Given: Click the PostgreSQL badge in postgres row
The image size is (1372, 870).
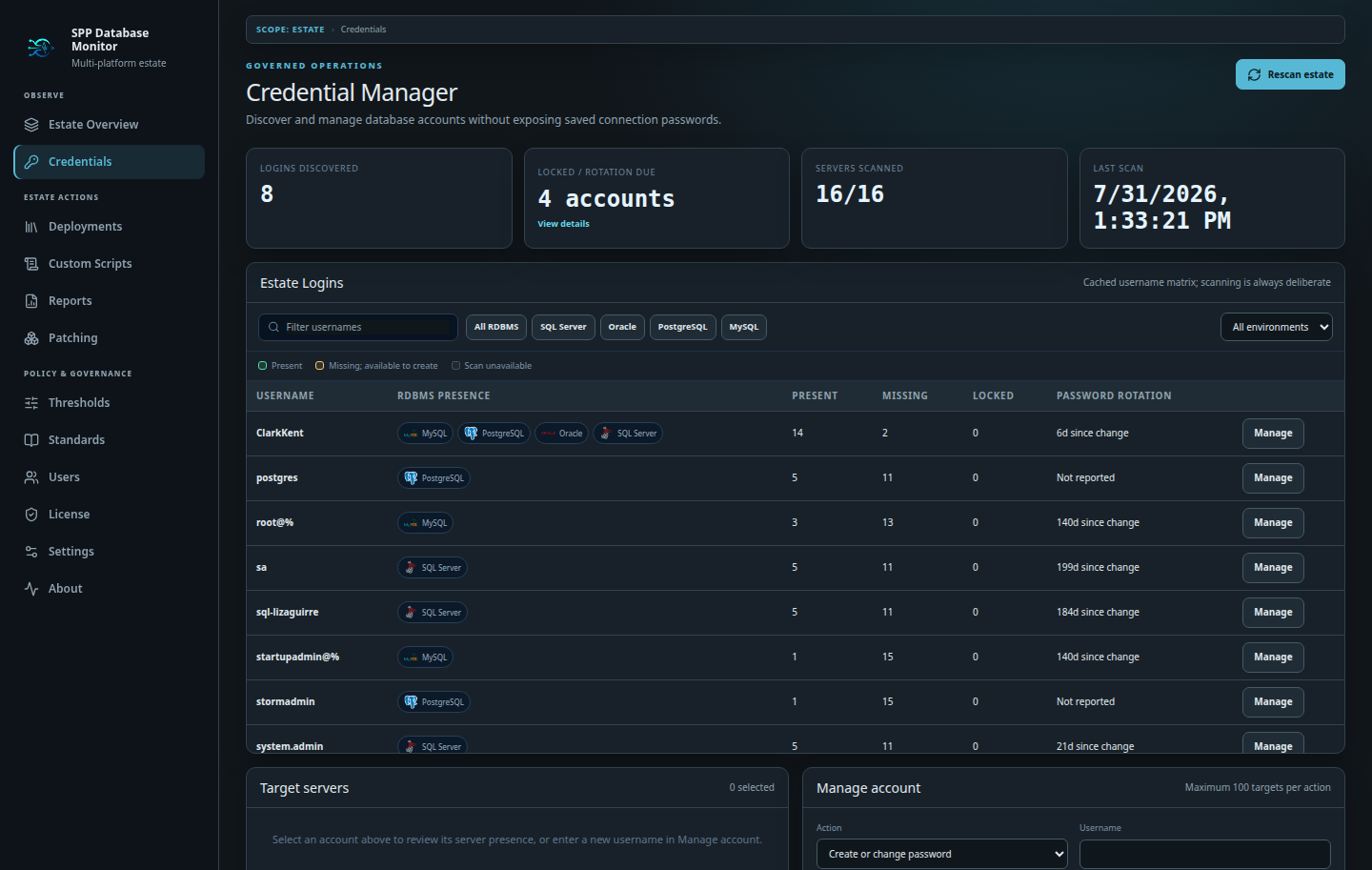Looking at the screenshot, I should click(434, 478).
